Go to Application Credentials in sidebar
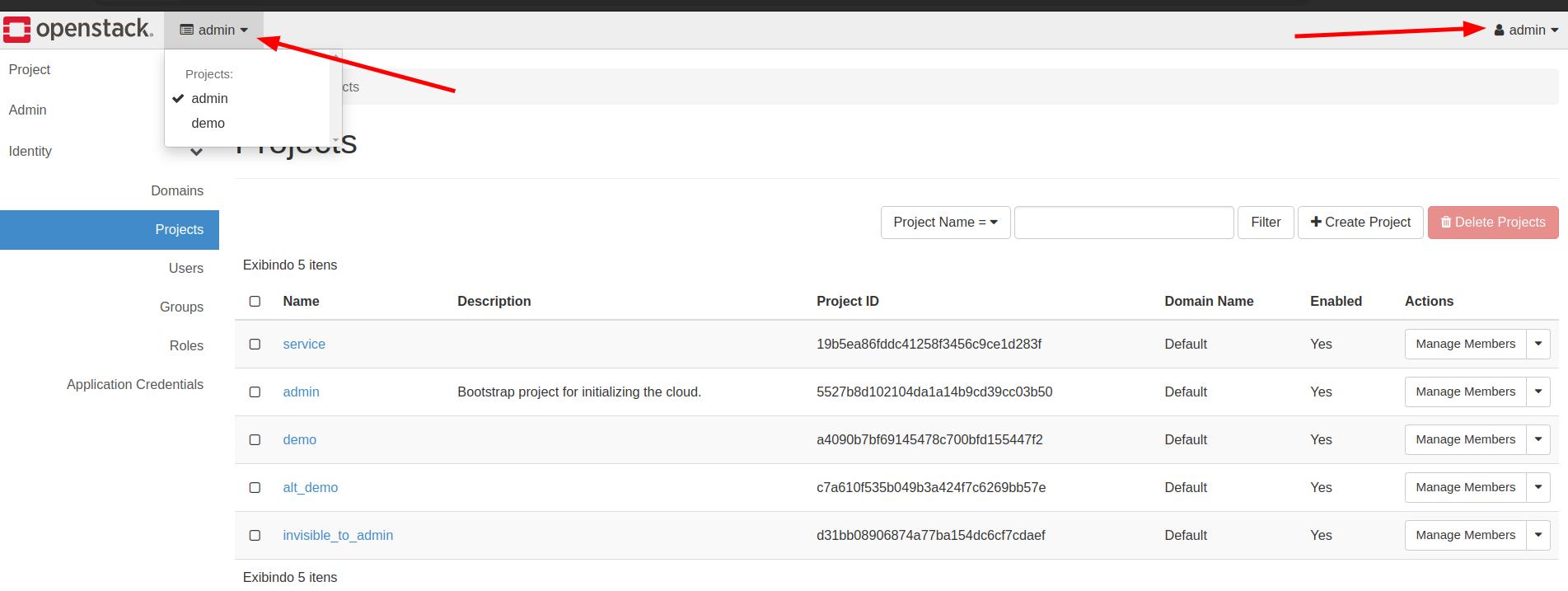Screen dimensions: 1568x591 (135, 385)
